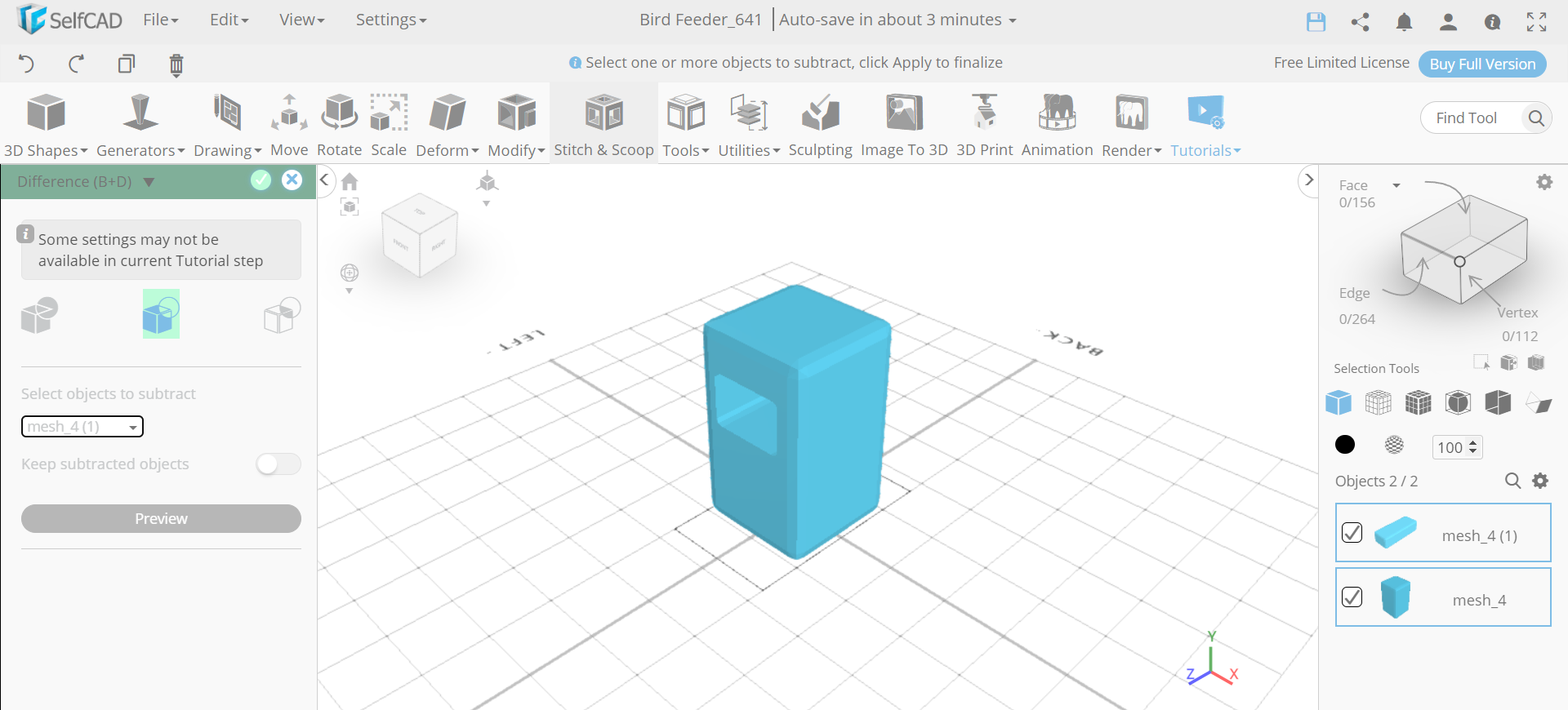The height and width of the screenshot is (710, 1568).
Task: Toggle fullscreen mode icon
Action: 1536,22
